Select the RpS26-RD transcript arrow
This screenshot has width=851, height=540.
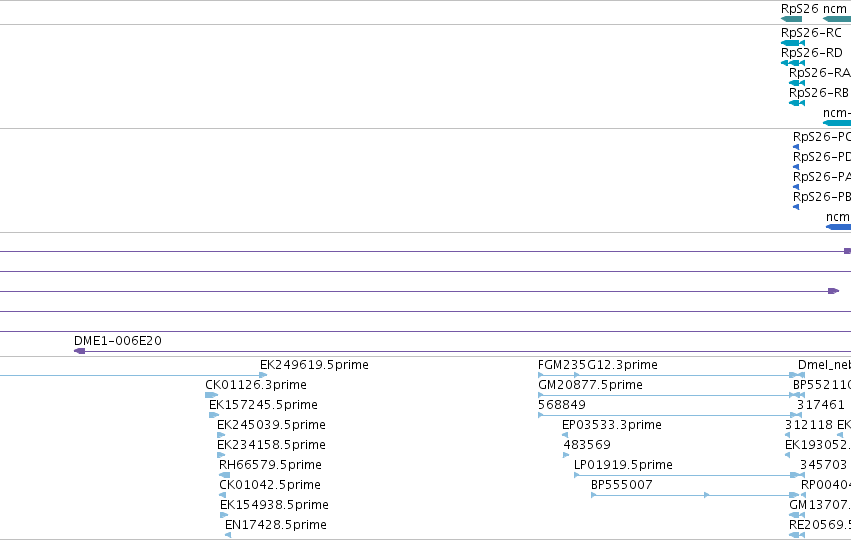(x=793, y=63)
